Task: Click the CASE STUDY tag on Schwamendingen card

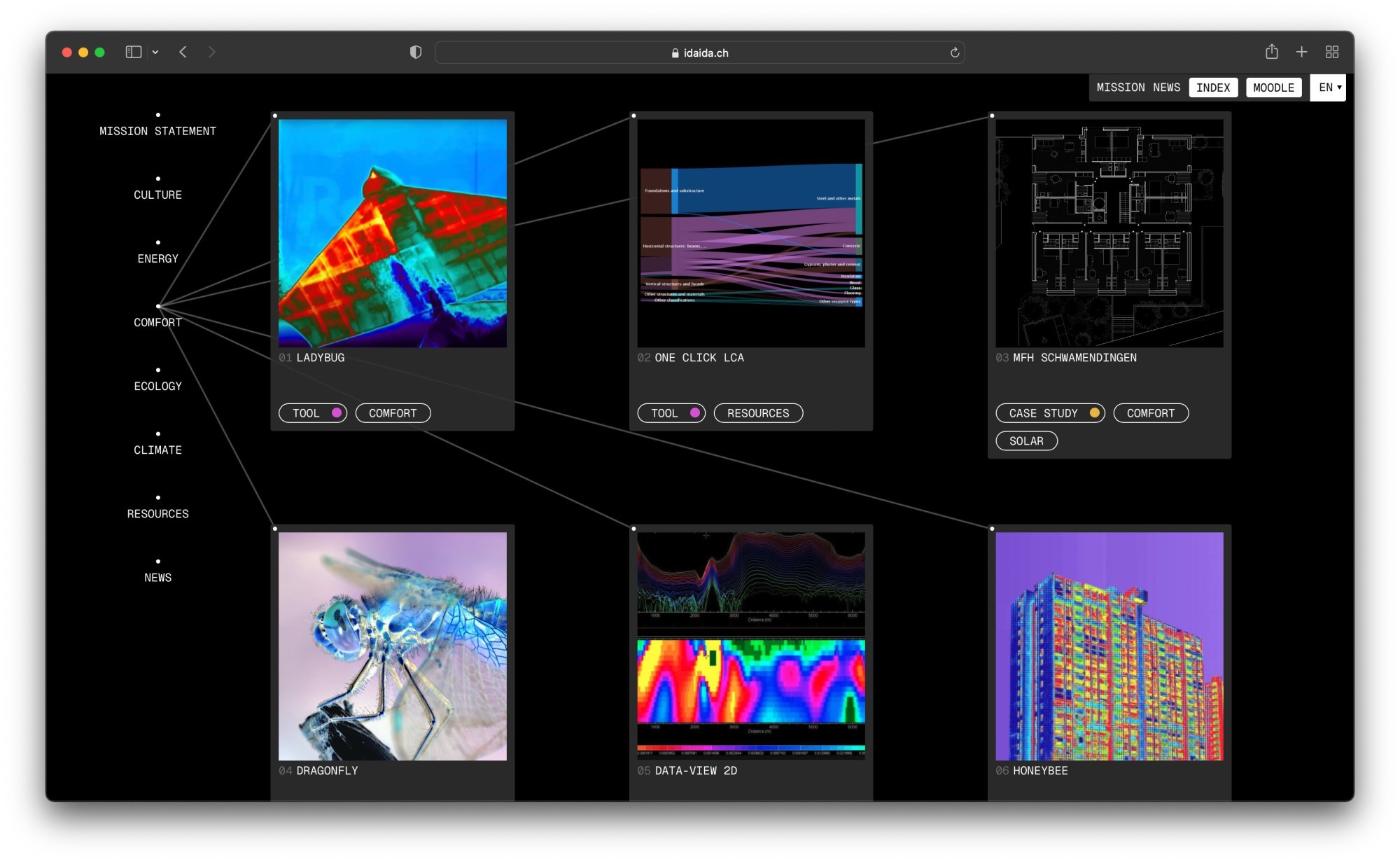Action: 1050,413
